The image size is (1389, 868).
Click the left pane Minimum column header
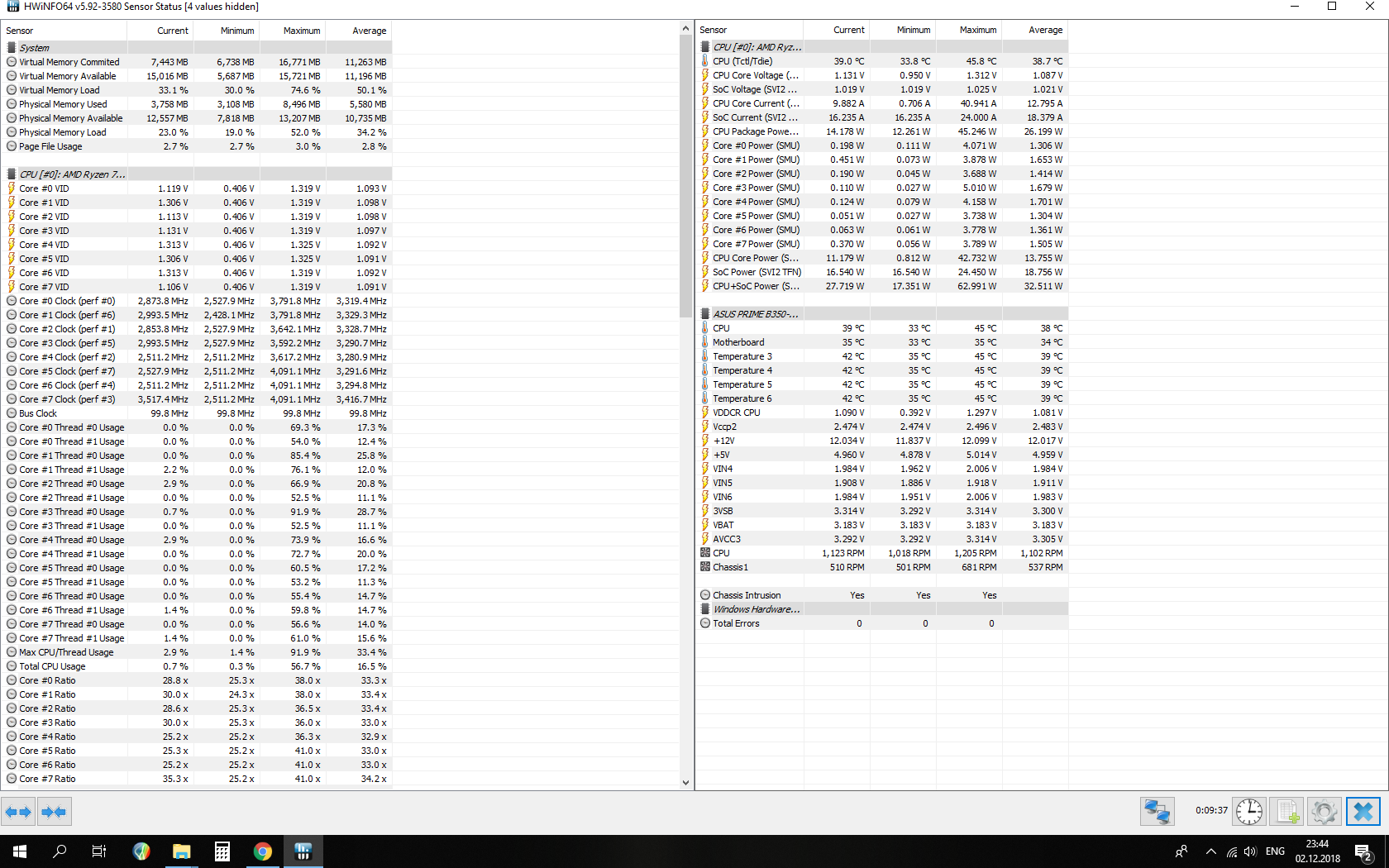(x=227, y=31)
